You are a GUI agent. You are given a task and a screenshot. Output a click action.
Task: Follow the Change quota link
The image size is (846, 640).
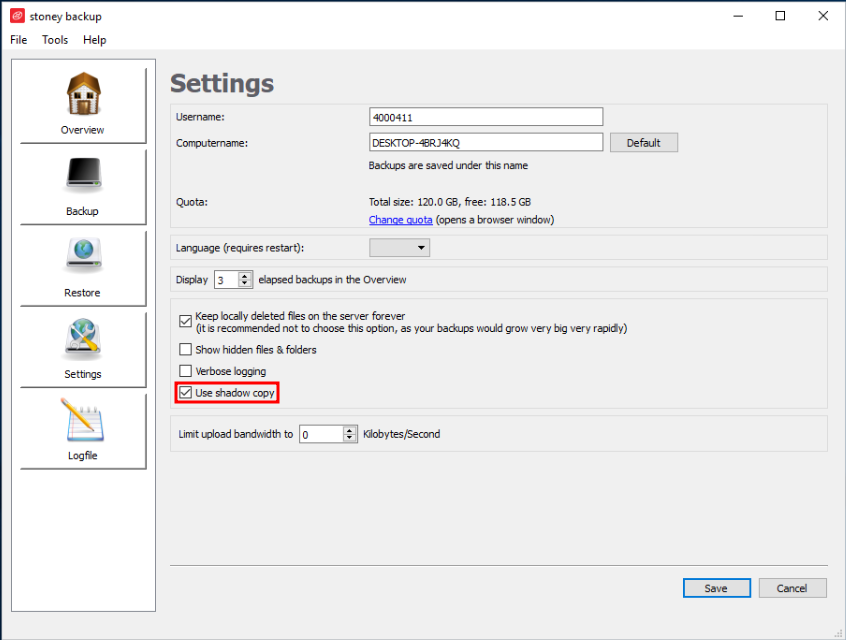[x=400, y=220]
